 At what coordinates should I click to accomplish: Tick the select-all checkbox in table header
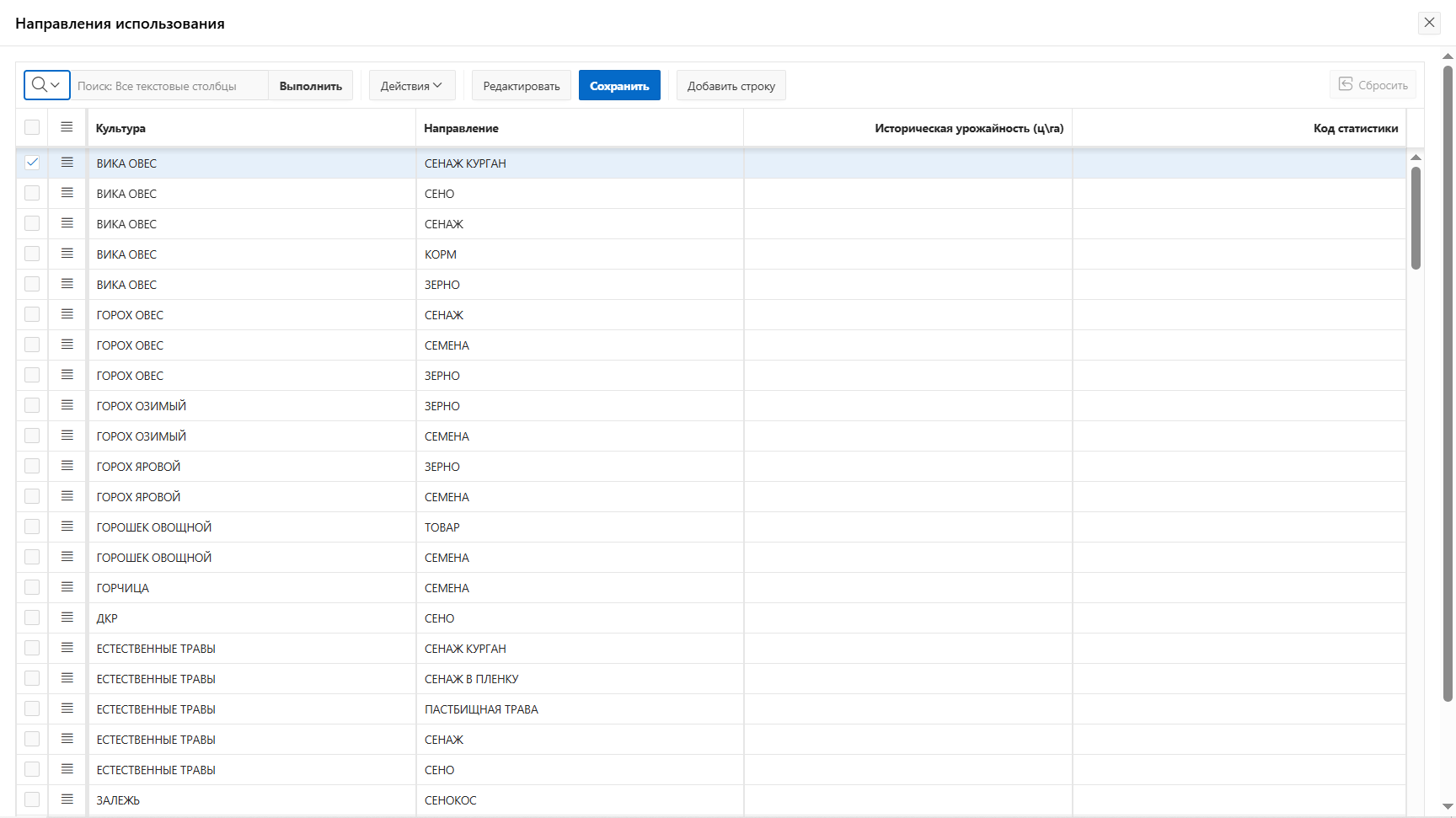tap(32, 127)
